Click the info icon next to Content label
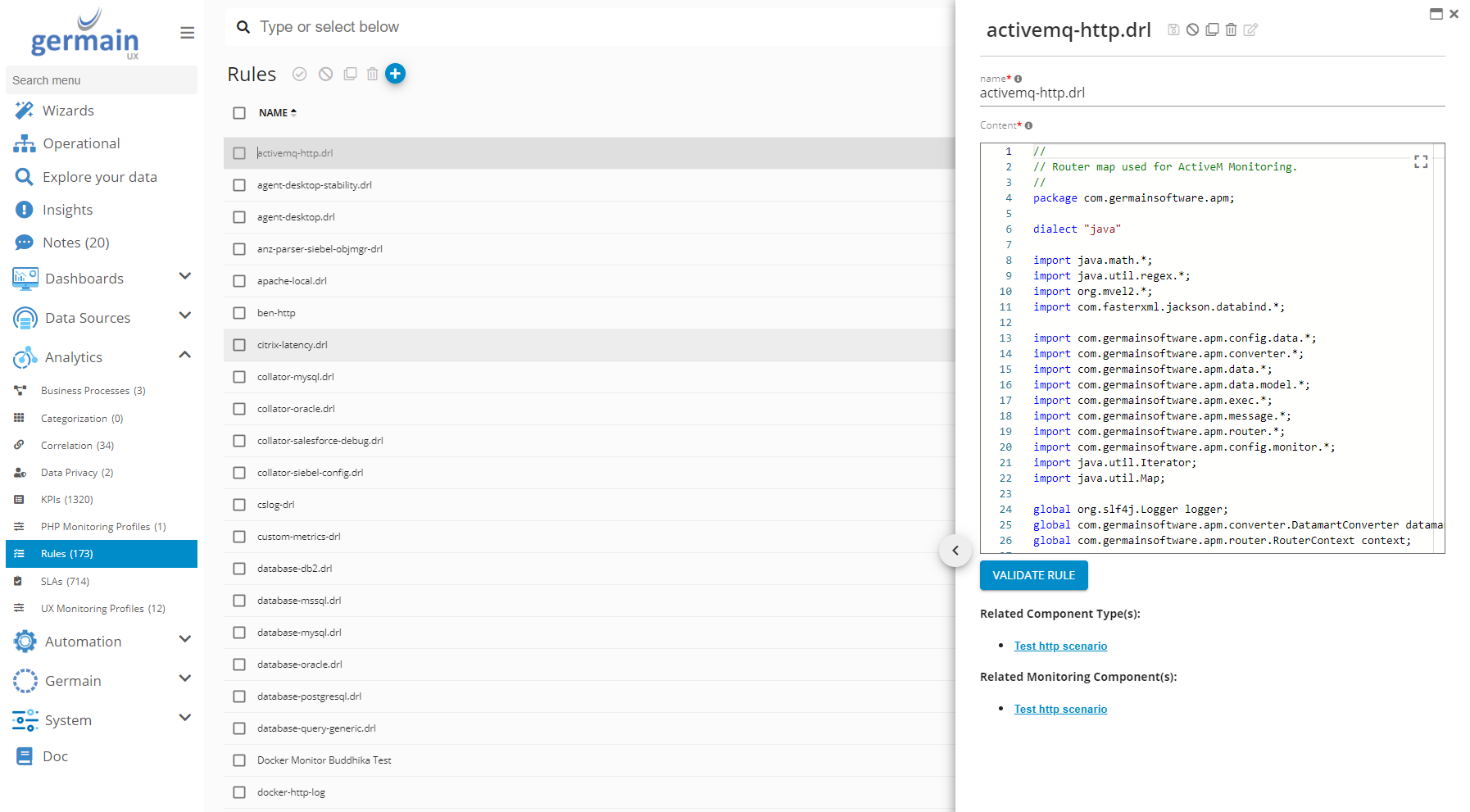The image size is (1470, 812). pyautogui.click(x=1028, y=125)
